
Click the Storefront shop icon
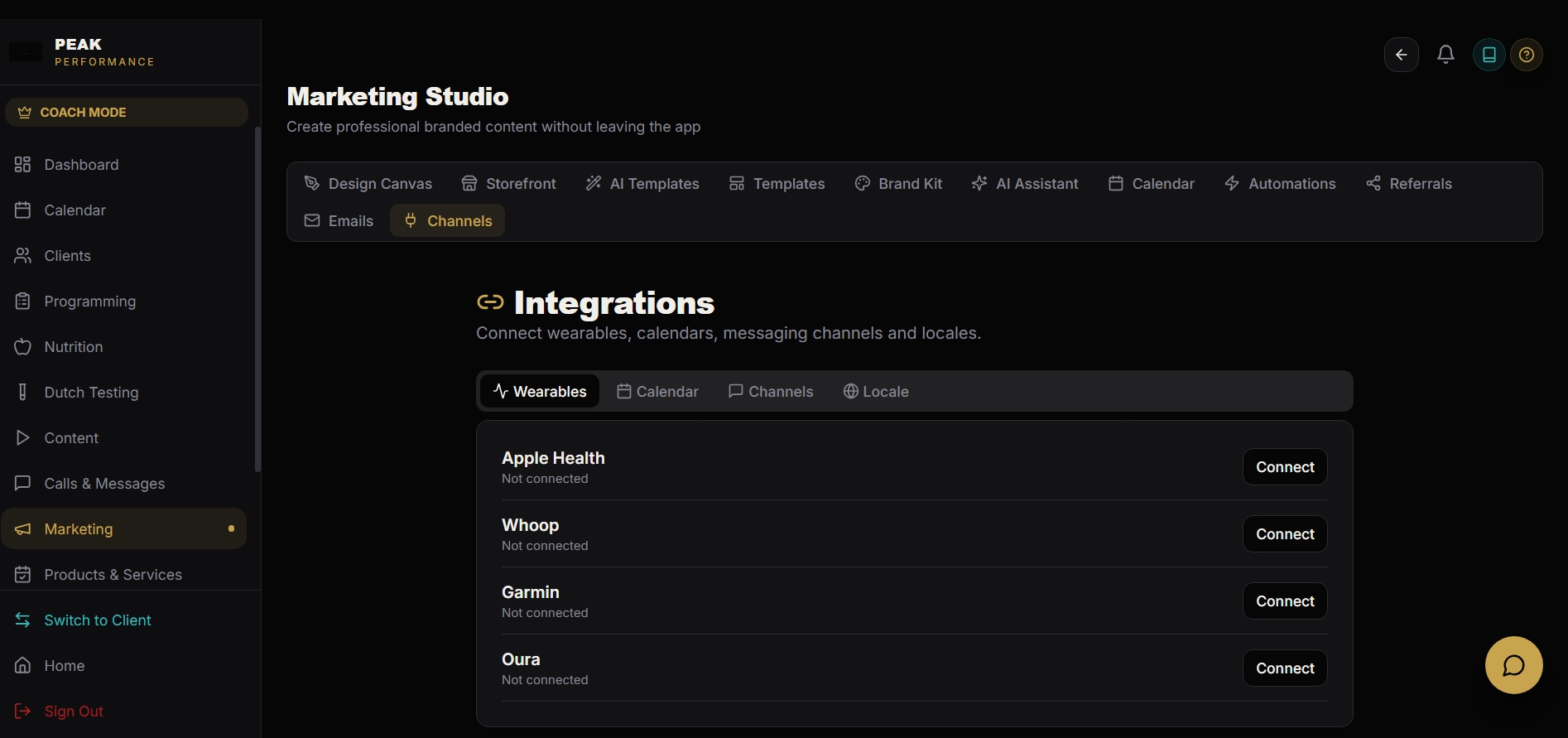click(x=469, y=183)
